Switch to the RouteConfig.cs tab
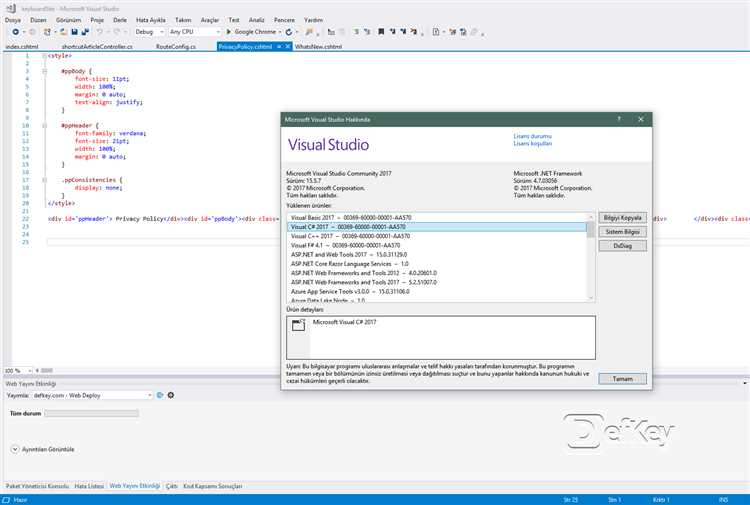The width and height of the screenshot is (750, 505). click(x=176, y=46)
